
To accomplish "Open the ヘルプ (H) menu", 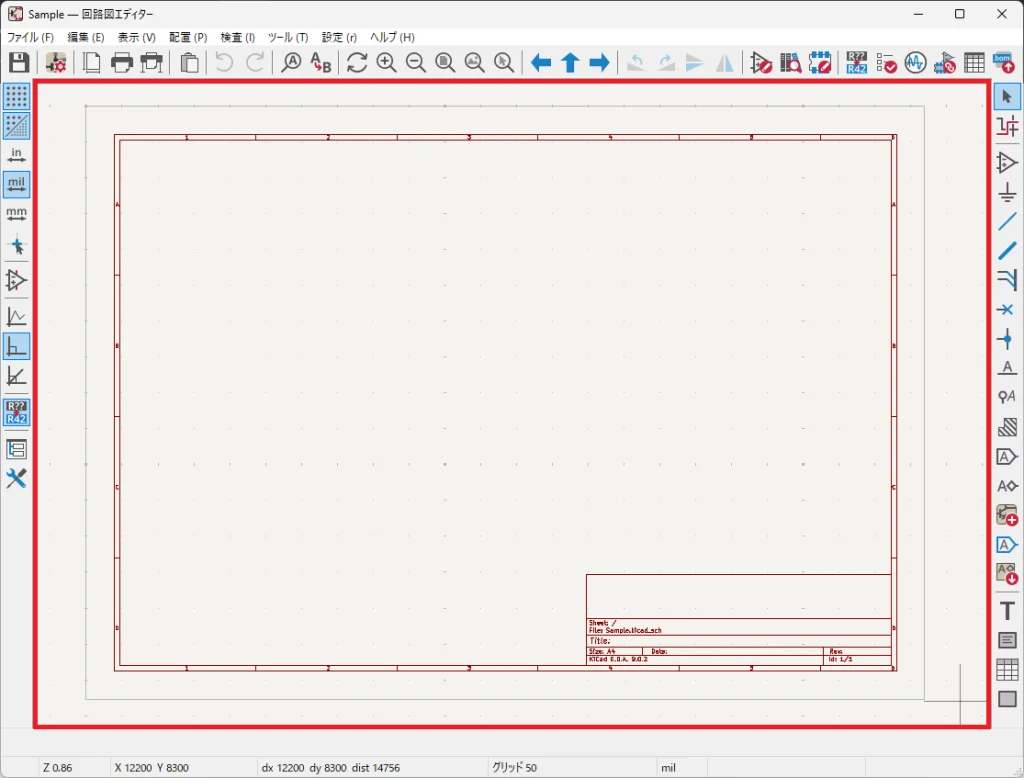I will tap(392, 37).
